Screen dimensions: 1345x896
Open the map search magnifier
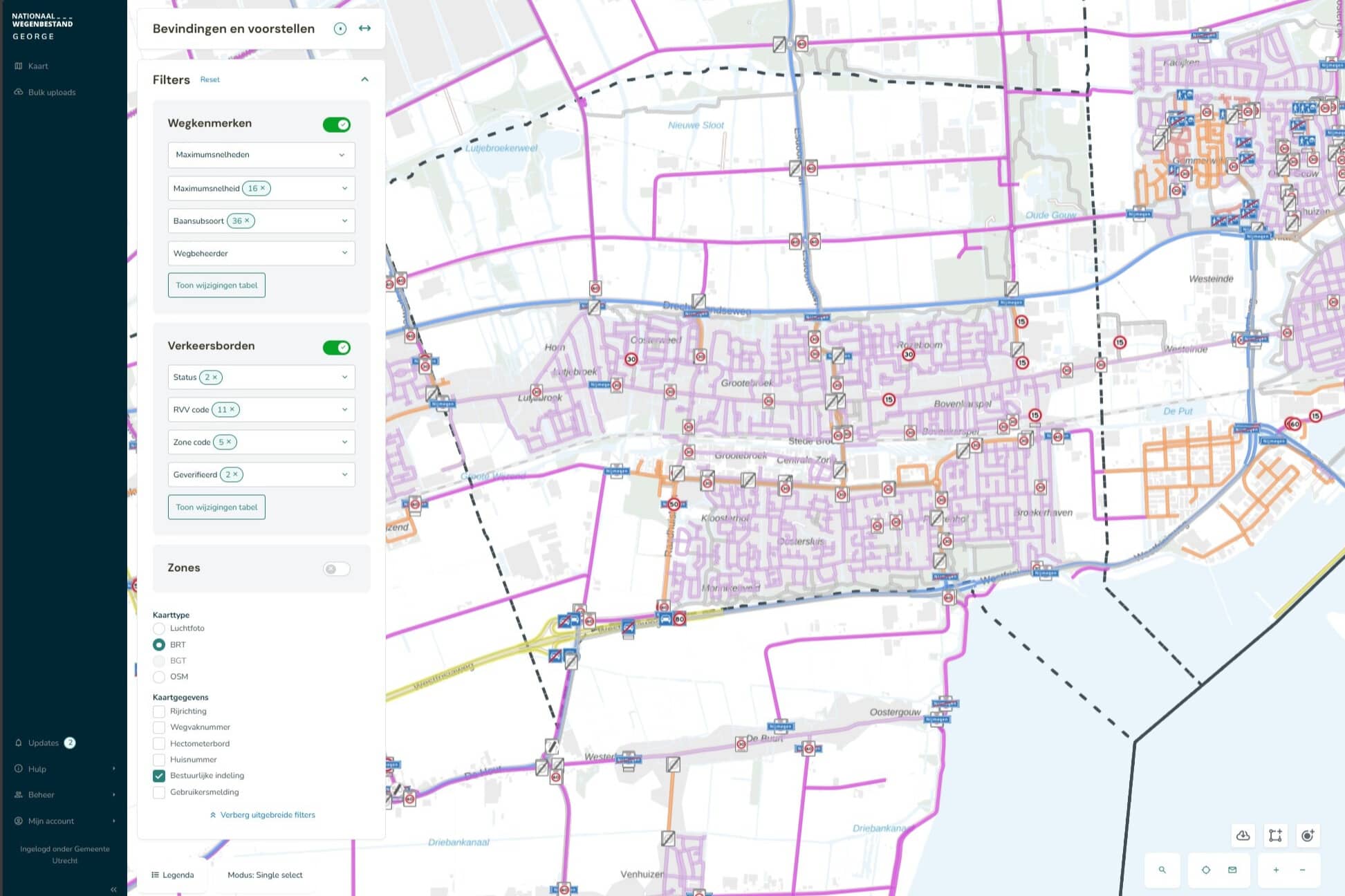click(1162, 870)
